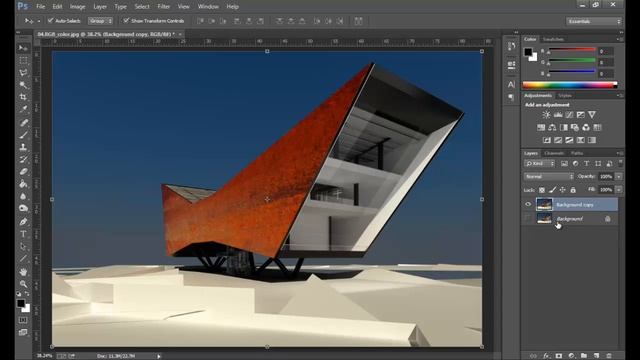
Task: Select the Crop tool
Action: click(x=23, y=97)
